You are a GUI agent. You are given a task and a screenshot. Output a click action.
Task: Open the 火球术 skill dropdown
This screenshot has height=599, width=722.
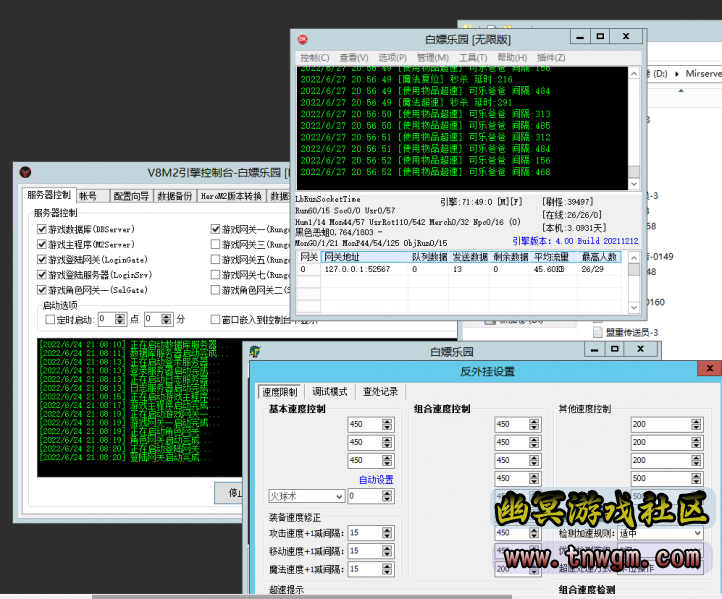click(x=339, y=496)
